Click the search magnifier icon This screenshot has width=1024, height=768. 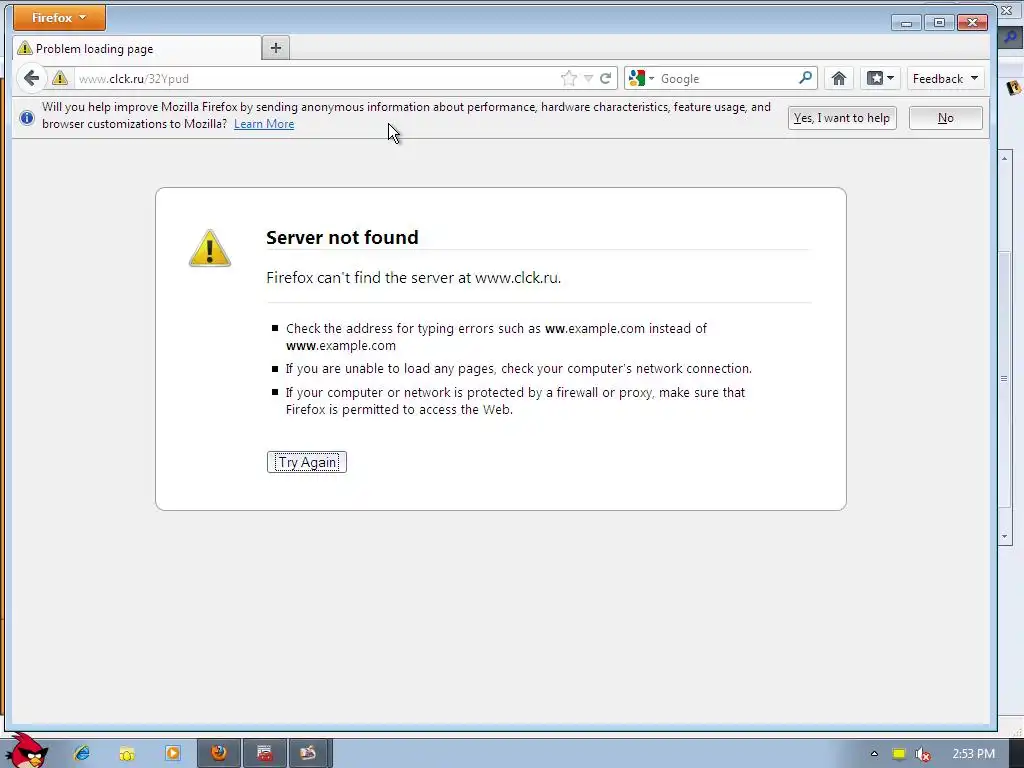(x=806, y=78)
